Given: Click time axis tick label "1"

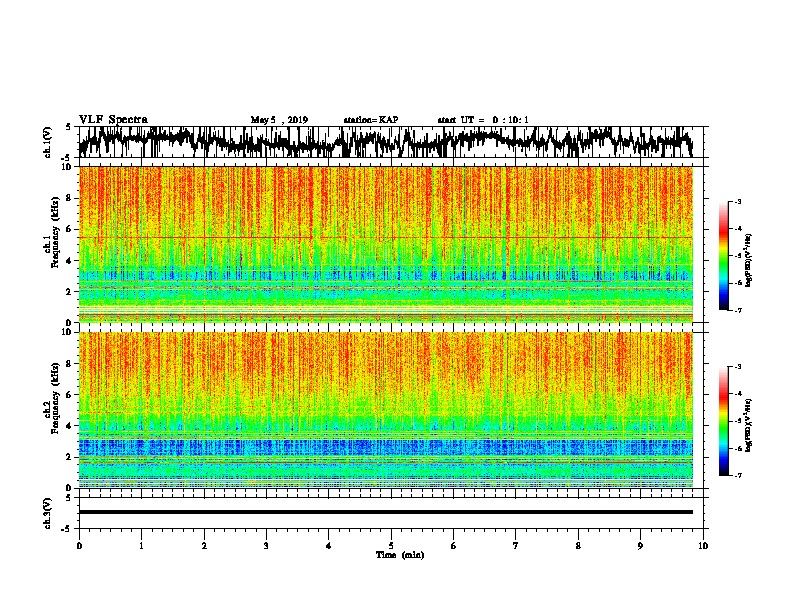Looking at the screenshot, I should click(x=141, y=546).
